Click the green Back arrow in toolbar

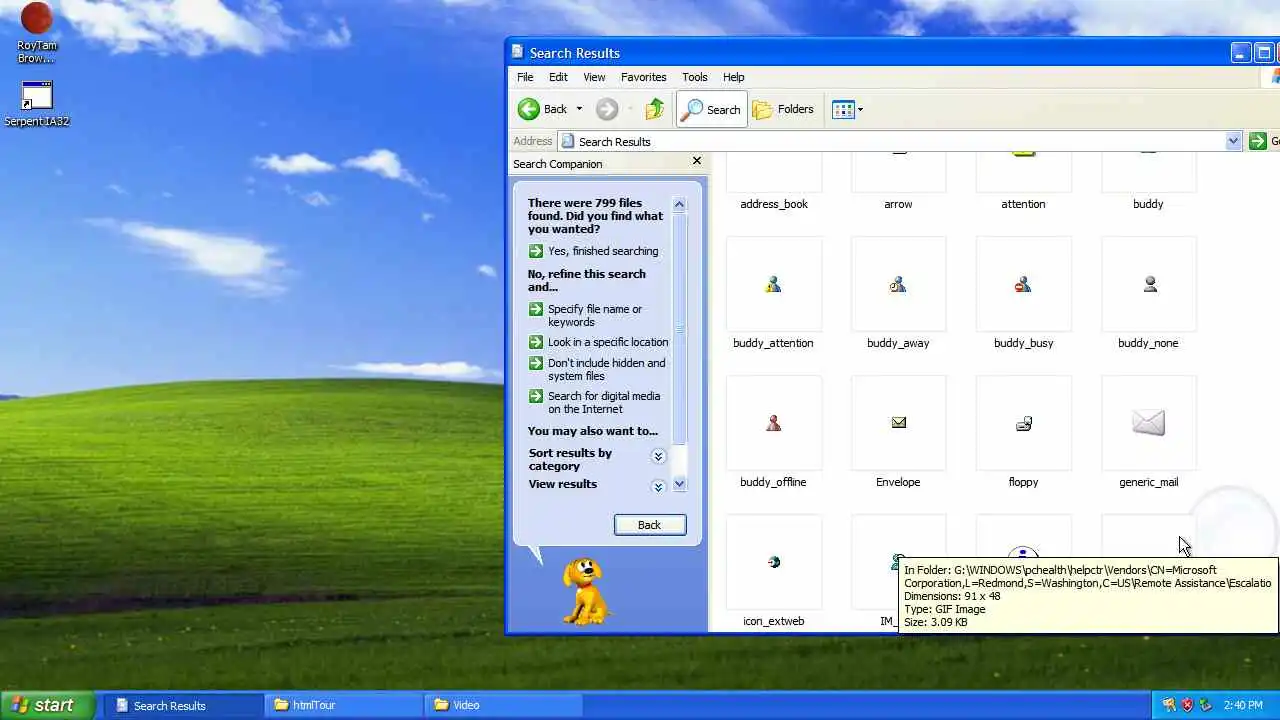529,109
